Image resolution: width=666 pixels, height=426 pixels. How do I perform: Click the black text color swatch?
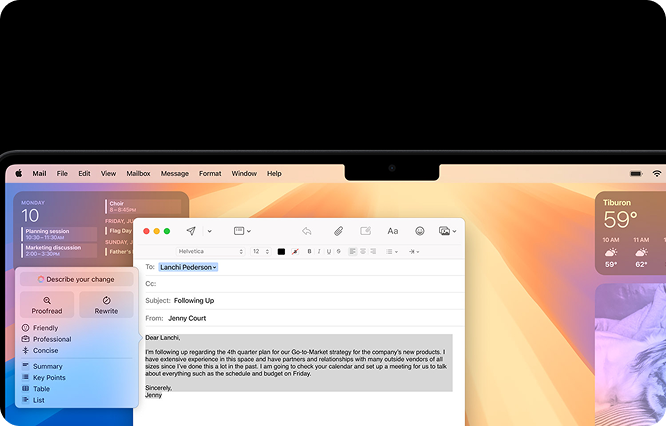(281, 252)
